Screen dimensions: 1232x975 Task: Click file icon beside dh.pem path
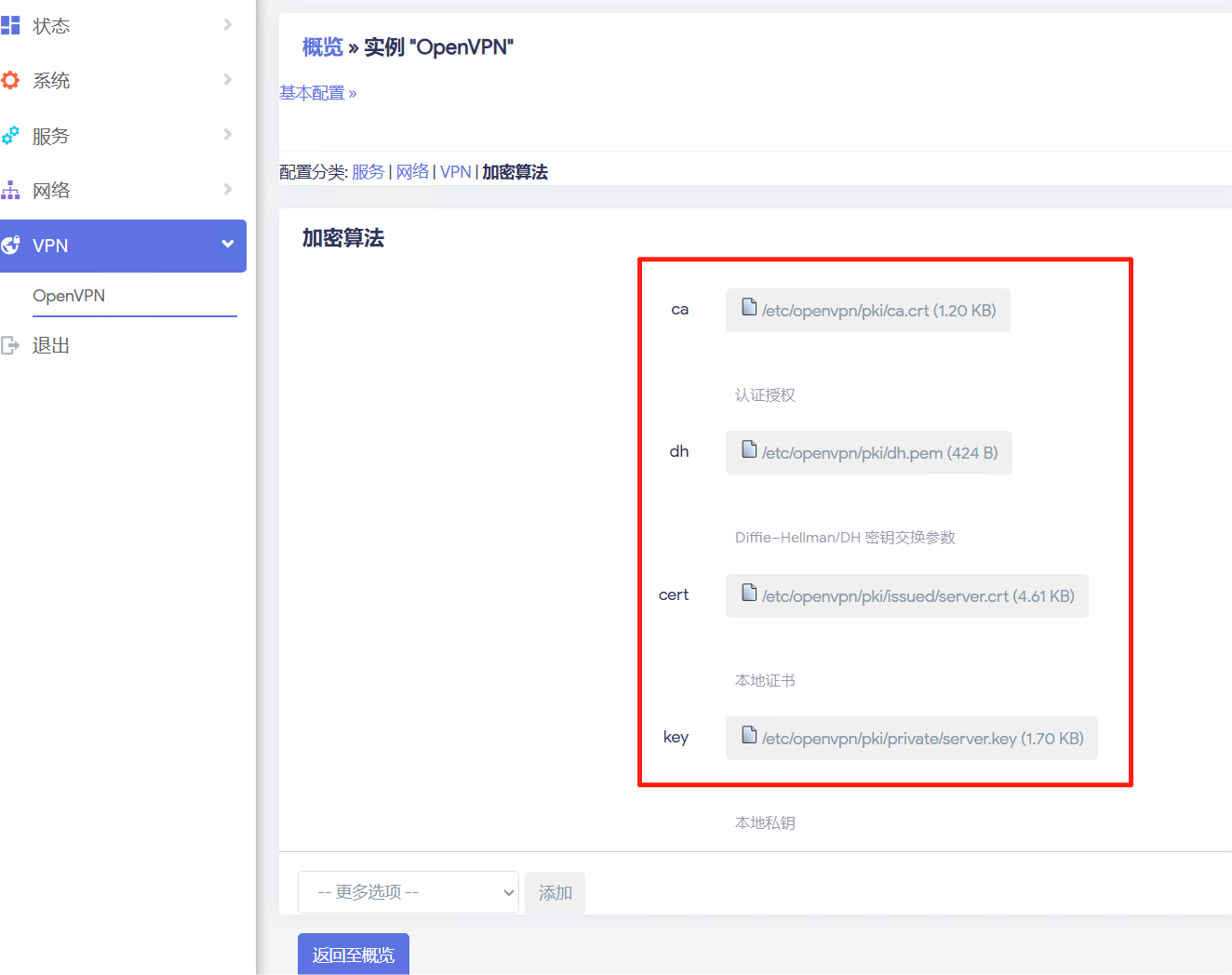(x=749, y=449)
